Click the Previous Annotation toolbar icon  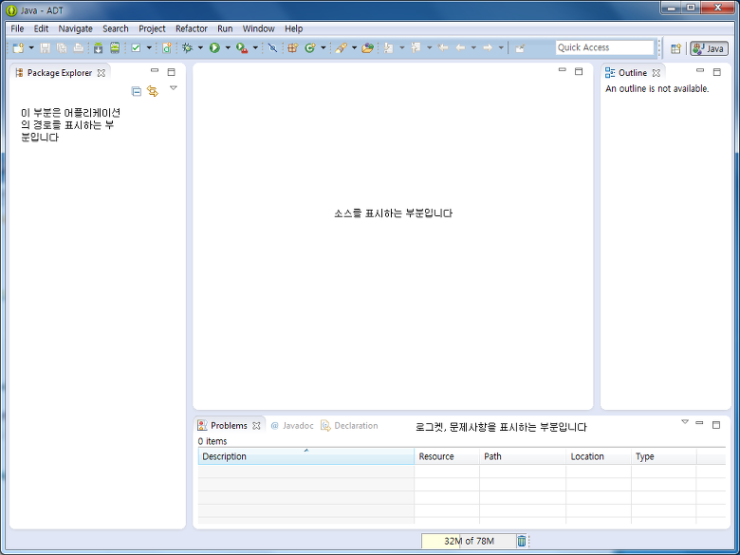[x=416, y=48]
